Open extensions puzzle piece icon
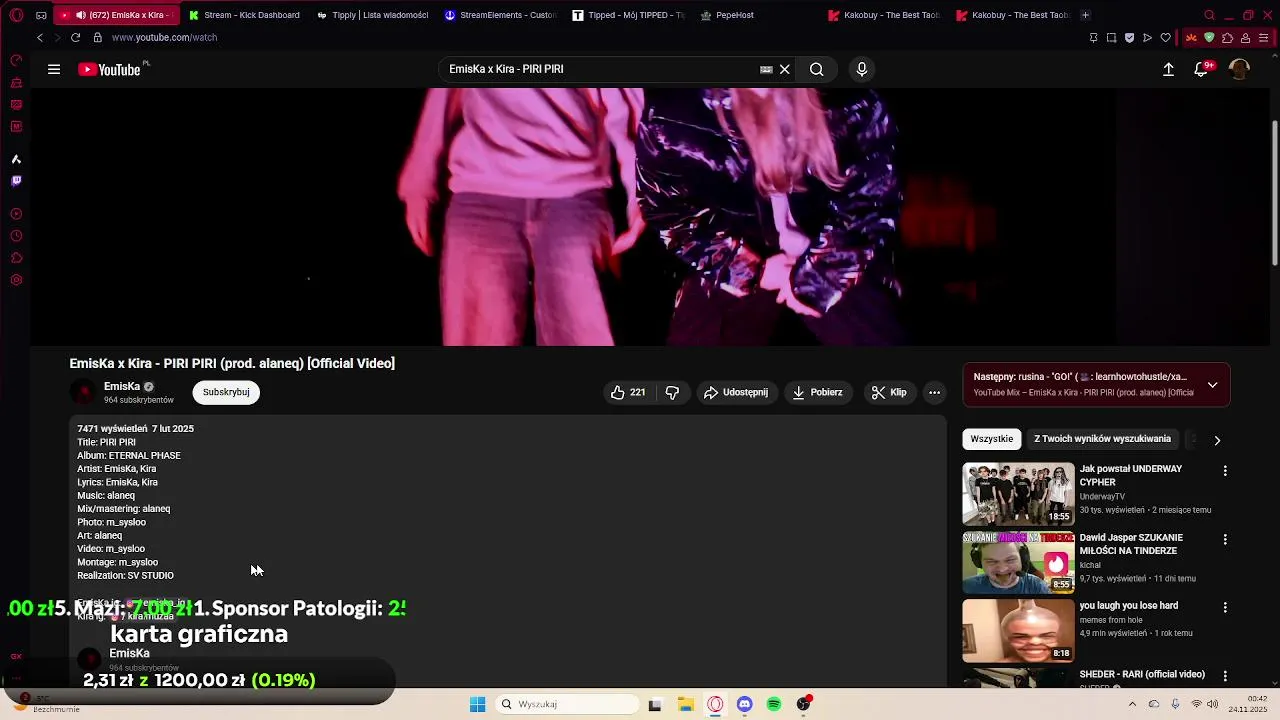Viewport: 1280px width, 720px height. pyautogui.click(x=1227, y=37)
